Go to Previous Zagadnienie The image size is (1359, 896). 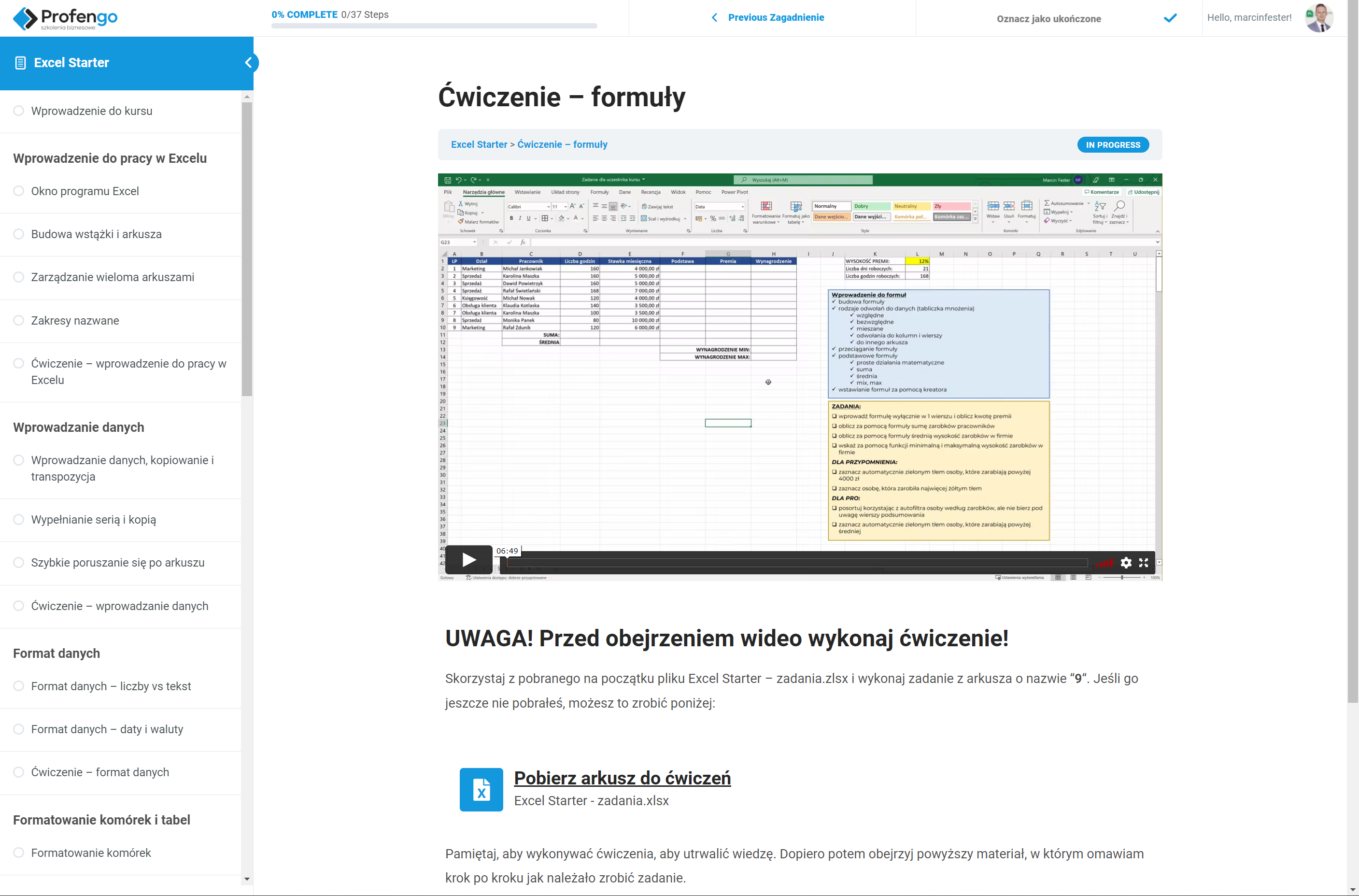768,18
